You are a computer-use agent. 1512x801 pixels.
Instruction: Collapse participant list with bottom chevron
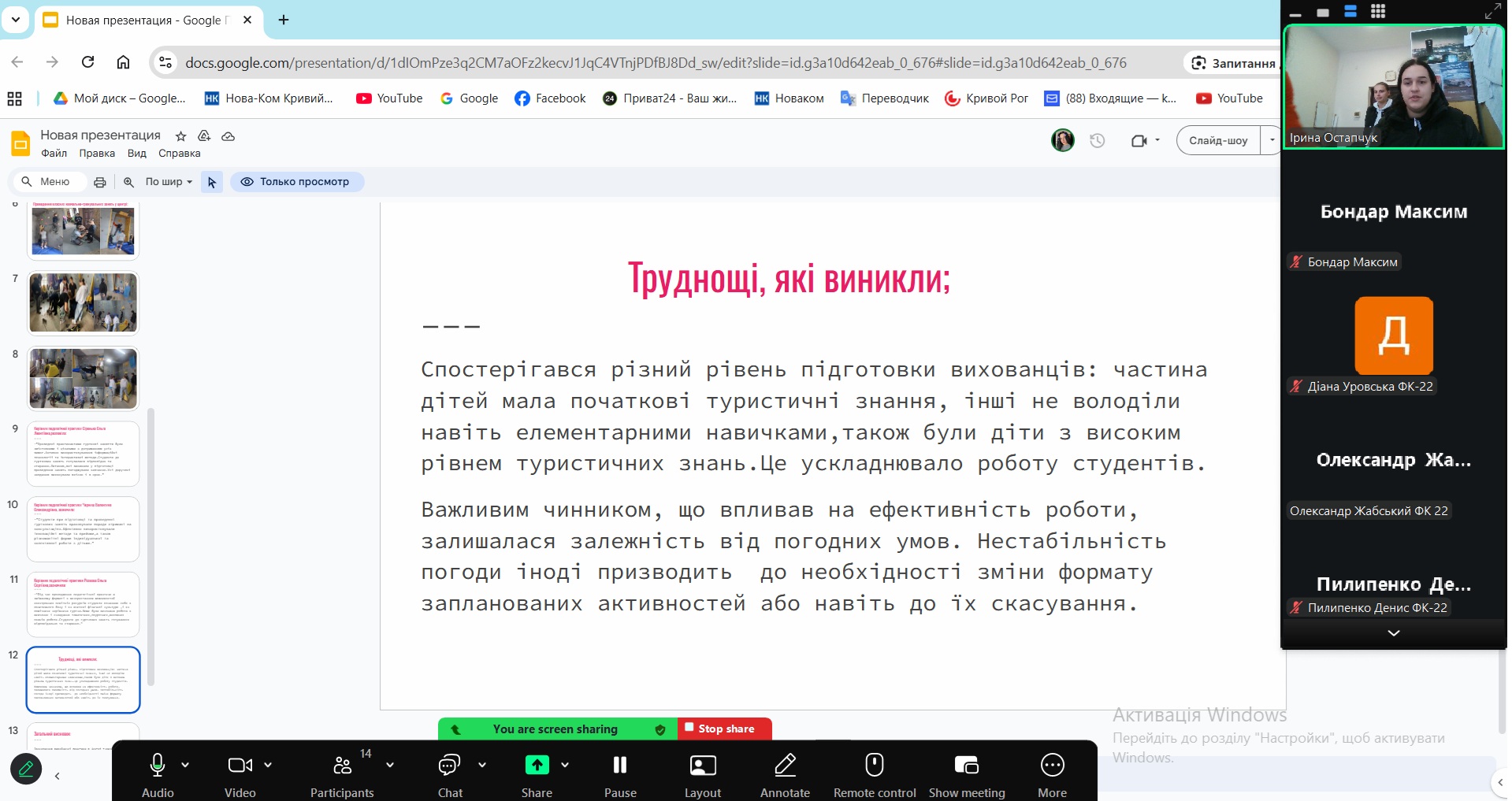point(1393,633)
